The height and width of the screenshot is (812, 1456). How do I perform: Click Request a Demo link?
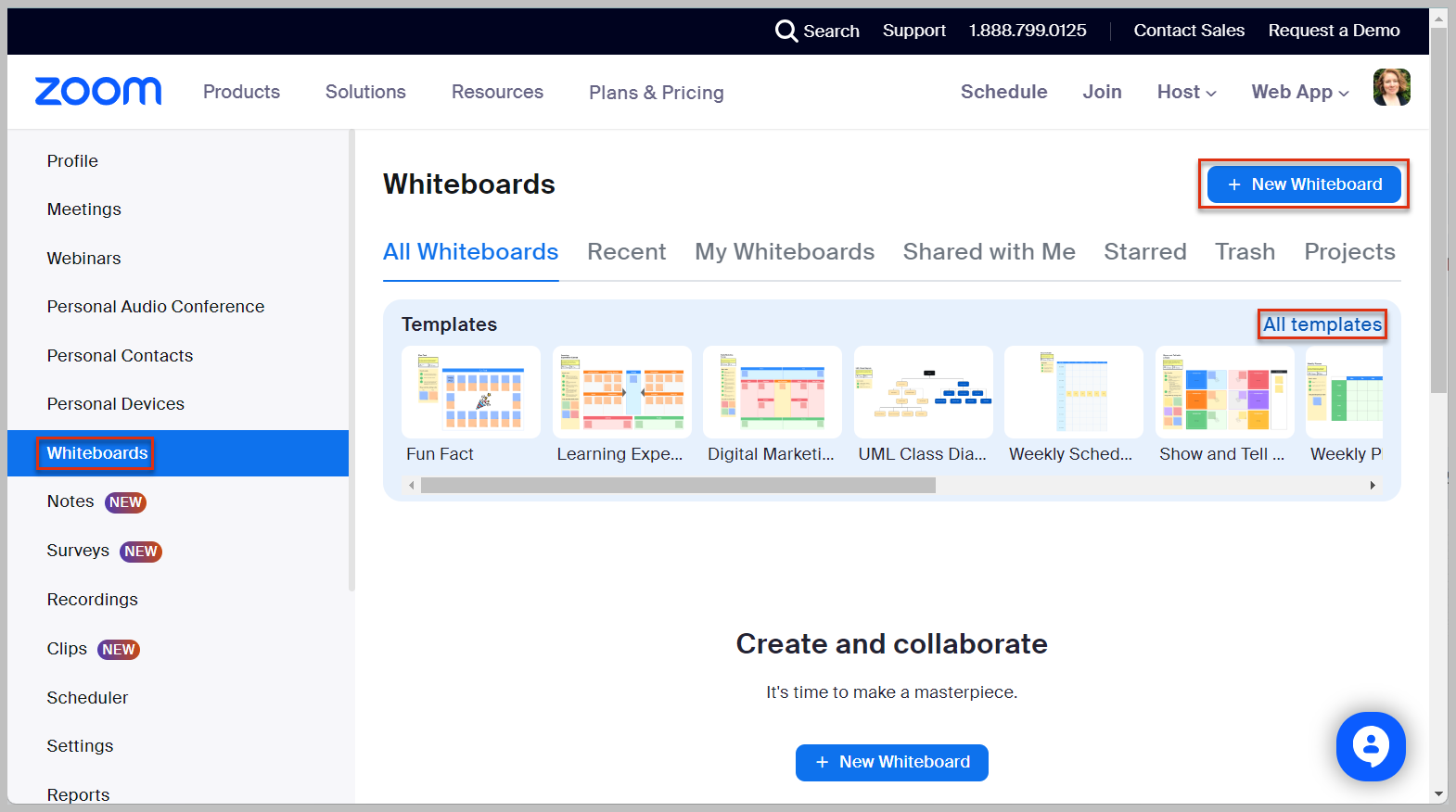click(x=1334, y=31)
